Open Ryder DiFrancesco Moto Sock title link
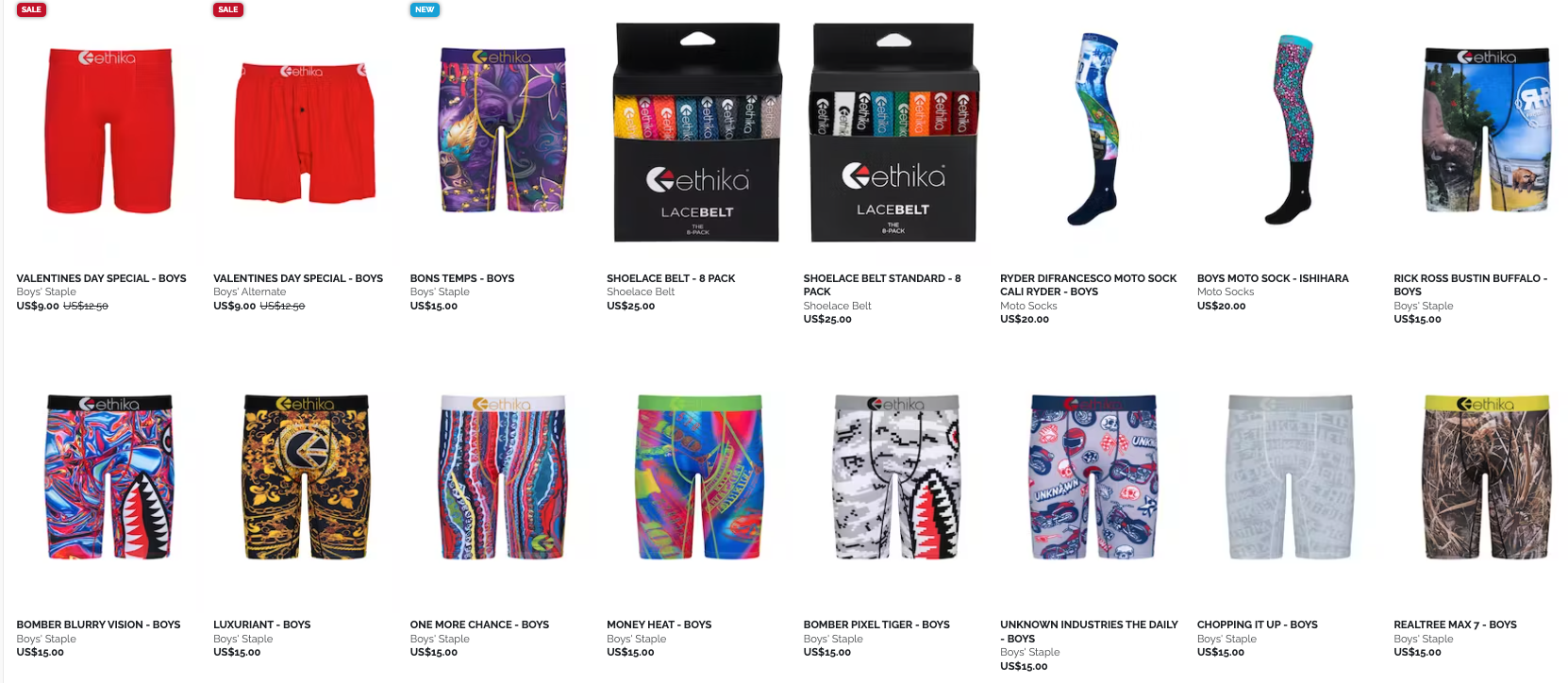The height and width of the screenshot is (683, 1568). coord(1088,285)
